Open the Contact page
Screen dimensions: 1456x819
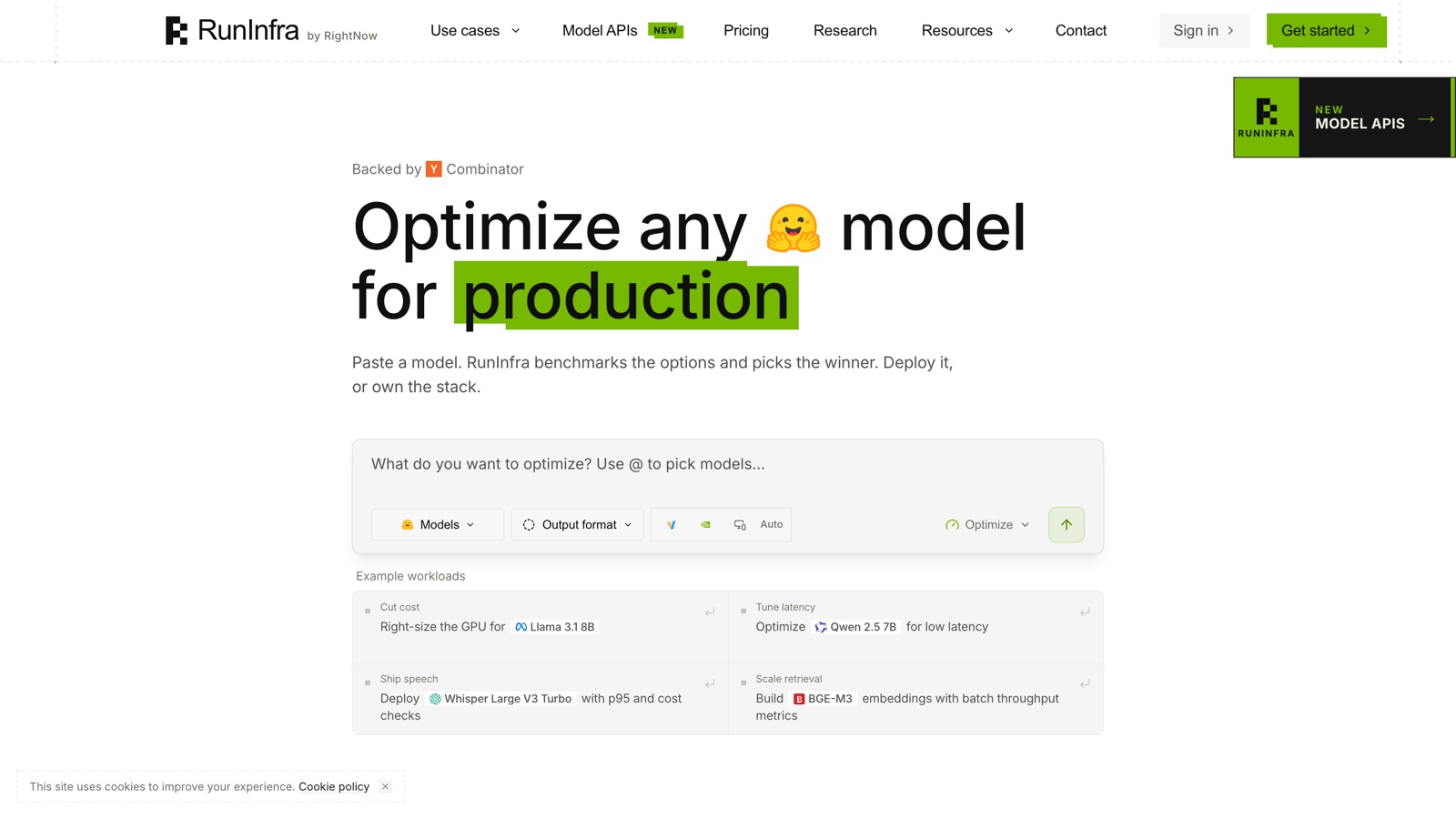(1081, 30)
